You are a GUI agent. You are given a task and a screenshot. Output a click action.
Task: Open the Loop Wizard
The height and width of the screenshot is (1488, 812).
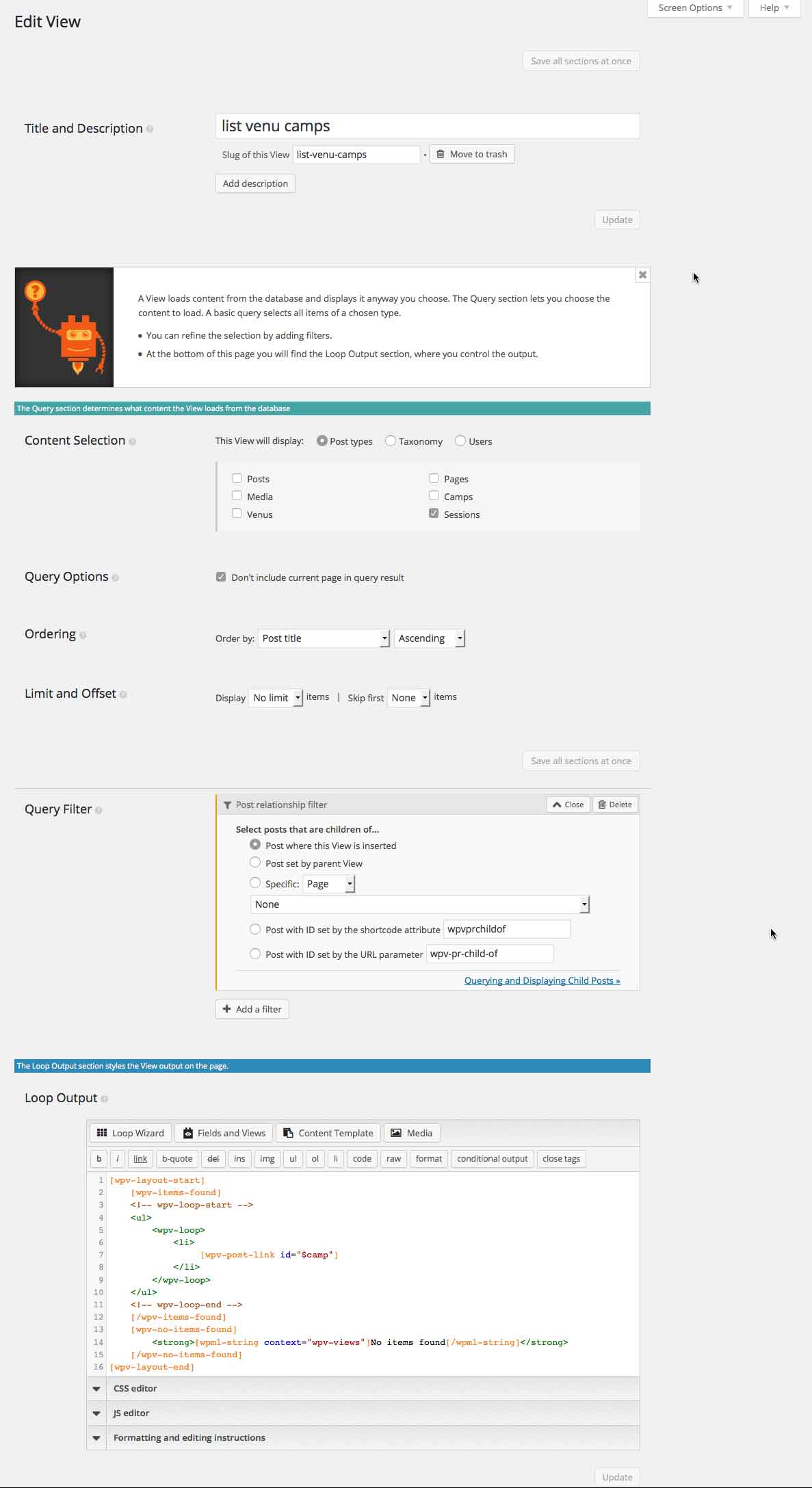point(131,1133)
